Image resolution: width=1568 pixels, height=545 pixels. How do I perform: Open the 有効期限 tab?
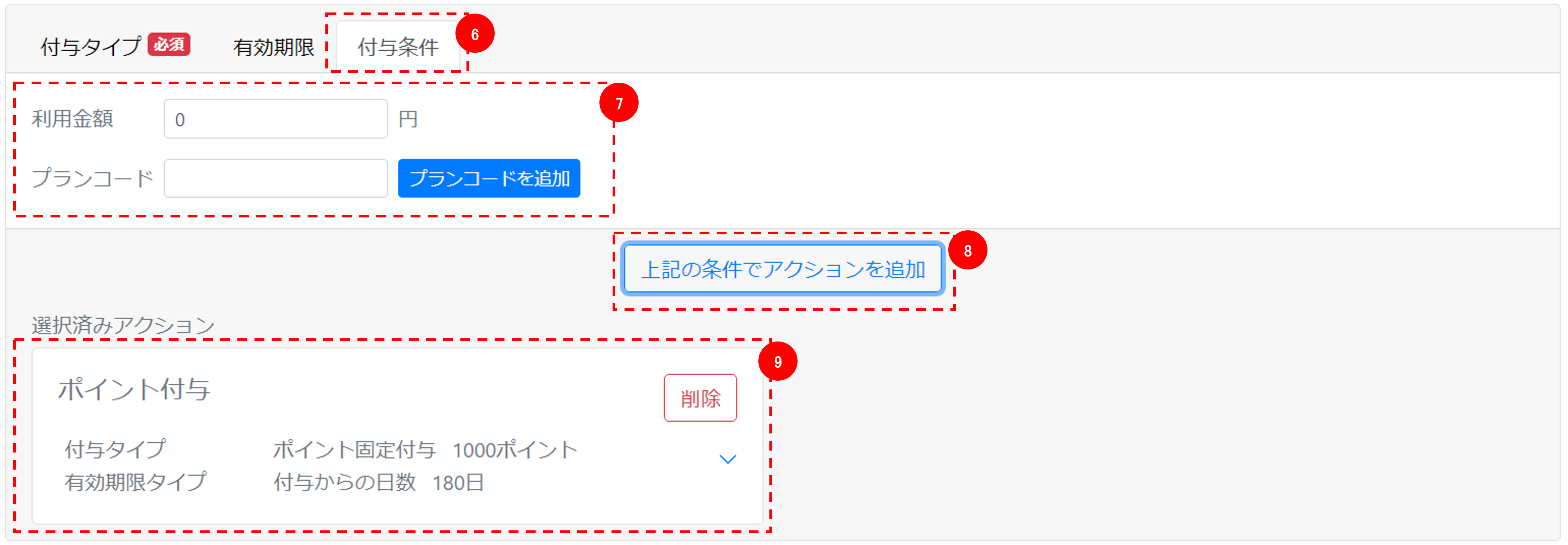click(x=274, y=47)
